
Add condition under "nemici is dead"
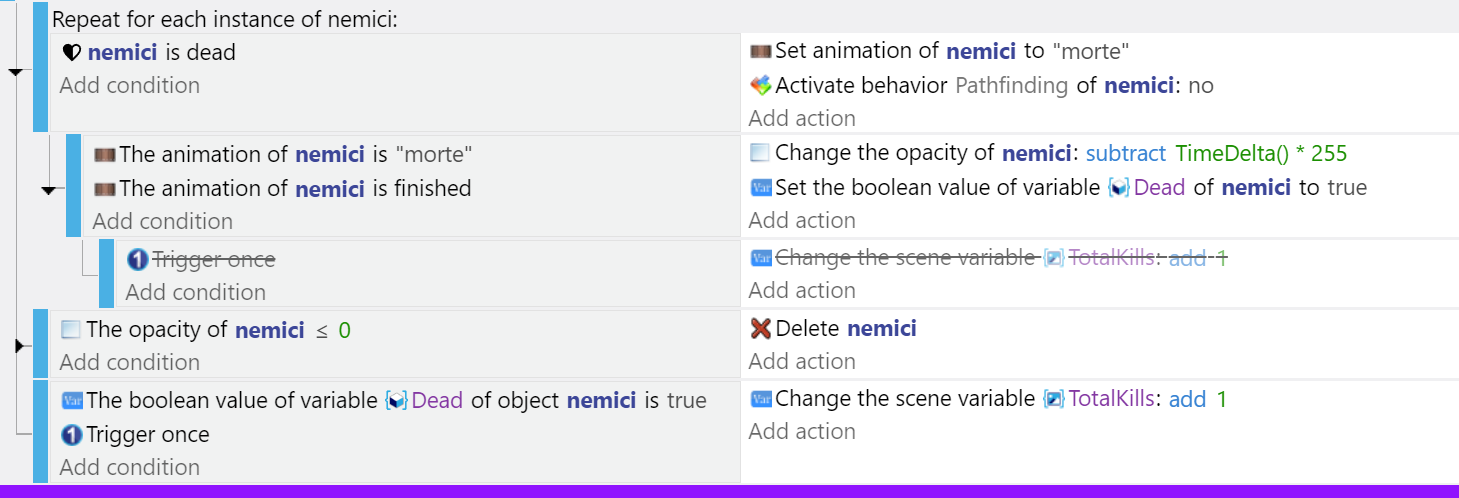pyautogui.click(x=130, y=86)
